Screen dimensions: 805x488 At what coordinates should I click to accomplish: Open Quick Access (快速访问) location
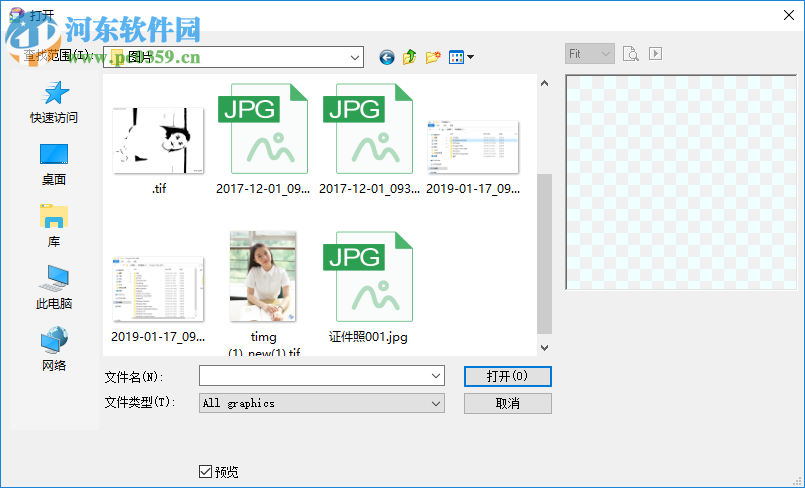(54, 102)
